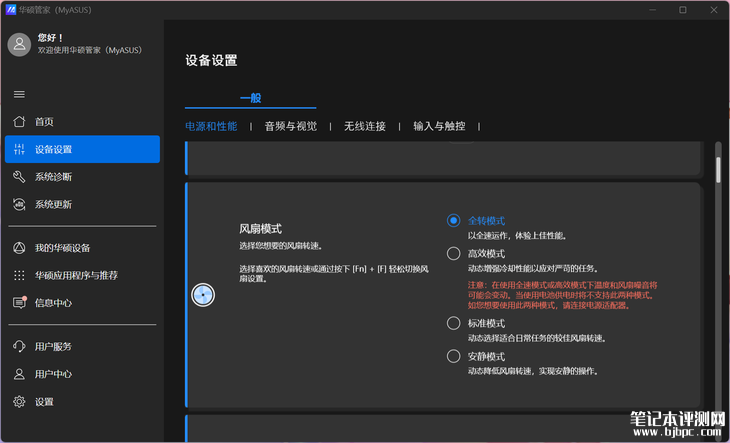Viewport: 730px width, 443px height.
Task: Click the 用户服务 headset icon
Action: [x=19, y=346]
